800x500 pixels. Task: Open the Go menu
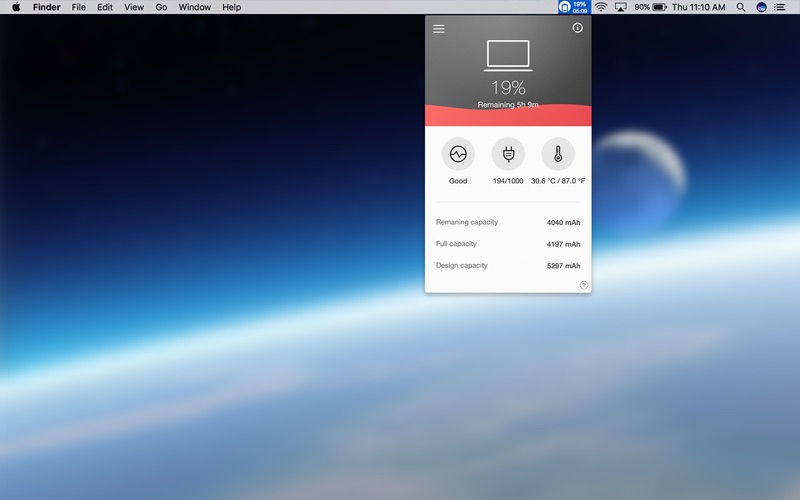point(161,7)
